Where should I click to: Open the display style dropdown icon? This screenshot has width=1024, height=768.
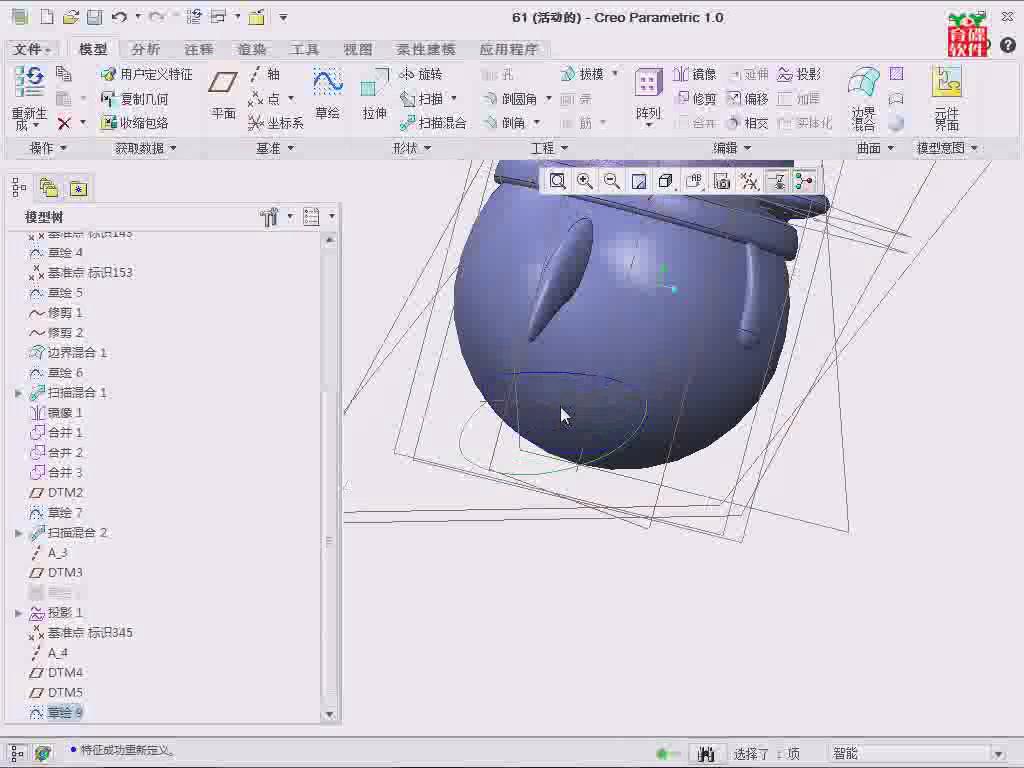665,181
